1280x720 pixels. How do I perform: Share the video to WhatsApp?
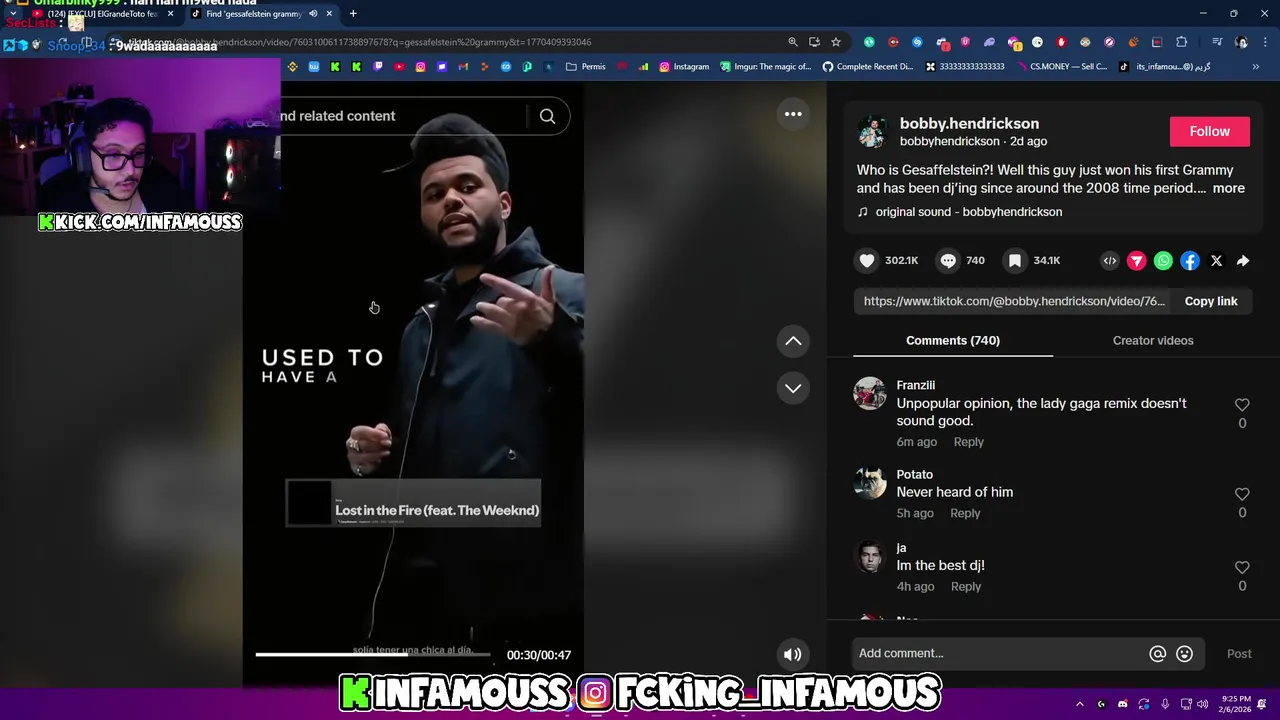(1163, 261)
